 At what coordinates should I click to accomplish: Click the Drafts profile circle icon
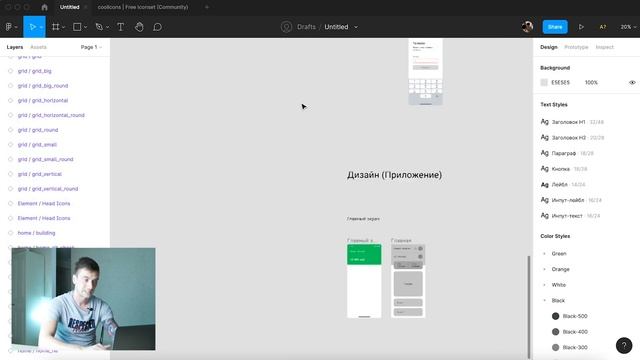(287, 27)
